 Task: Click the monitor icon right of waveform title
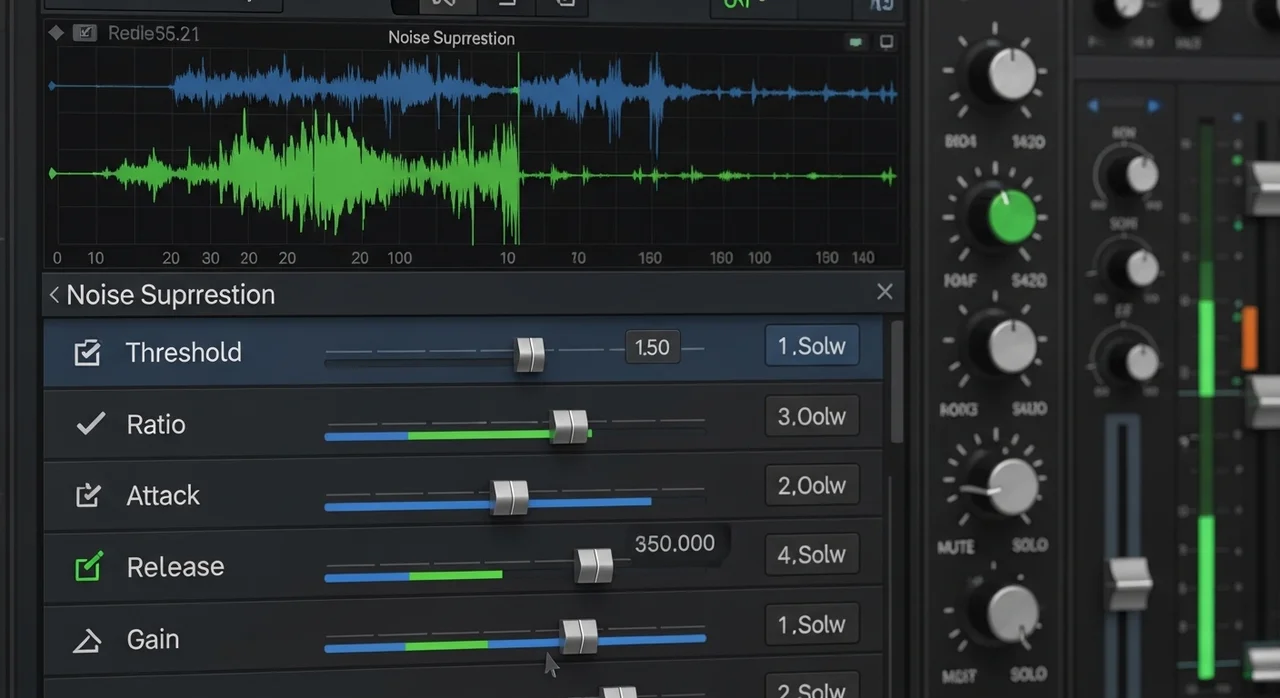[886, 42]
